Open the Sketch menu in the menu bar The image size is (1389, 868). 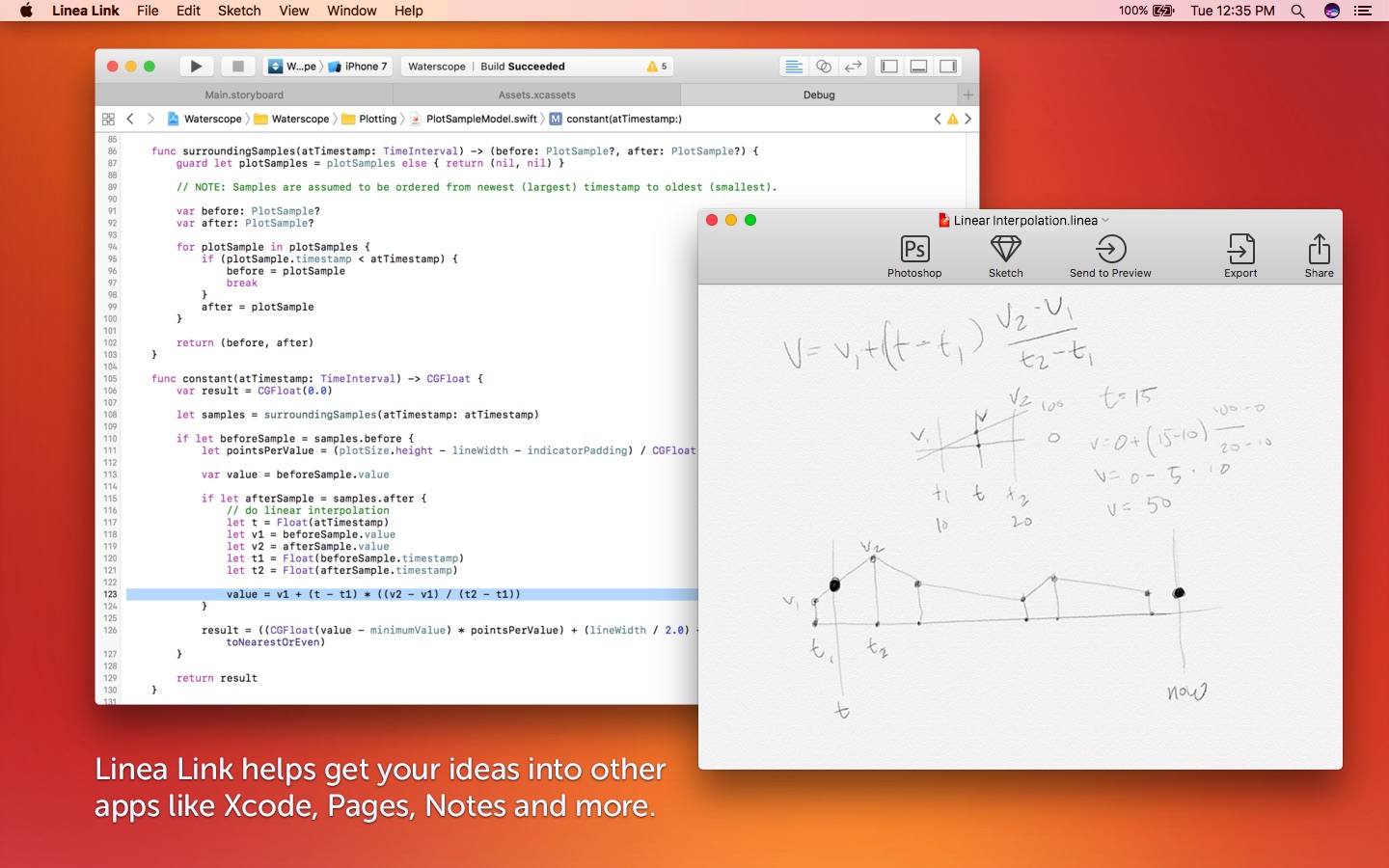tap(239, 11)
